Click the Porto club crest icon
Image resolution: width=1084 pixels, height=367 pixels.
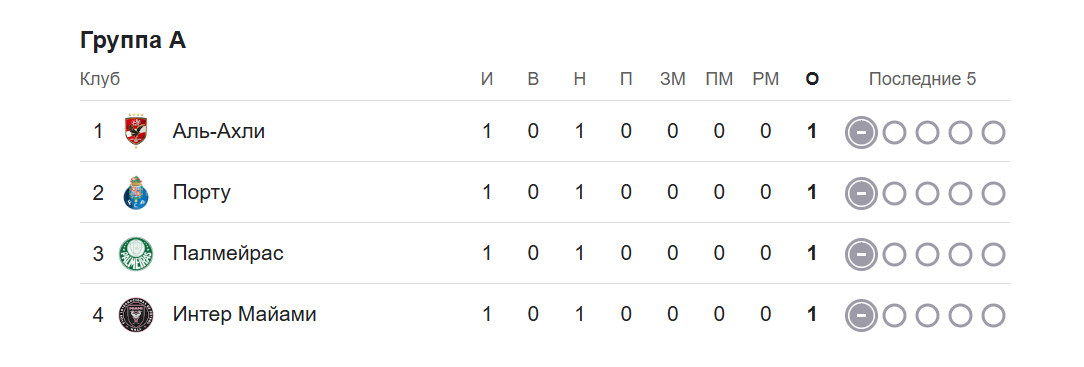tap(136, 192)
